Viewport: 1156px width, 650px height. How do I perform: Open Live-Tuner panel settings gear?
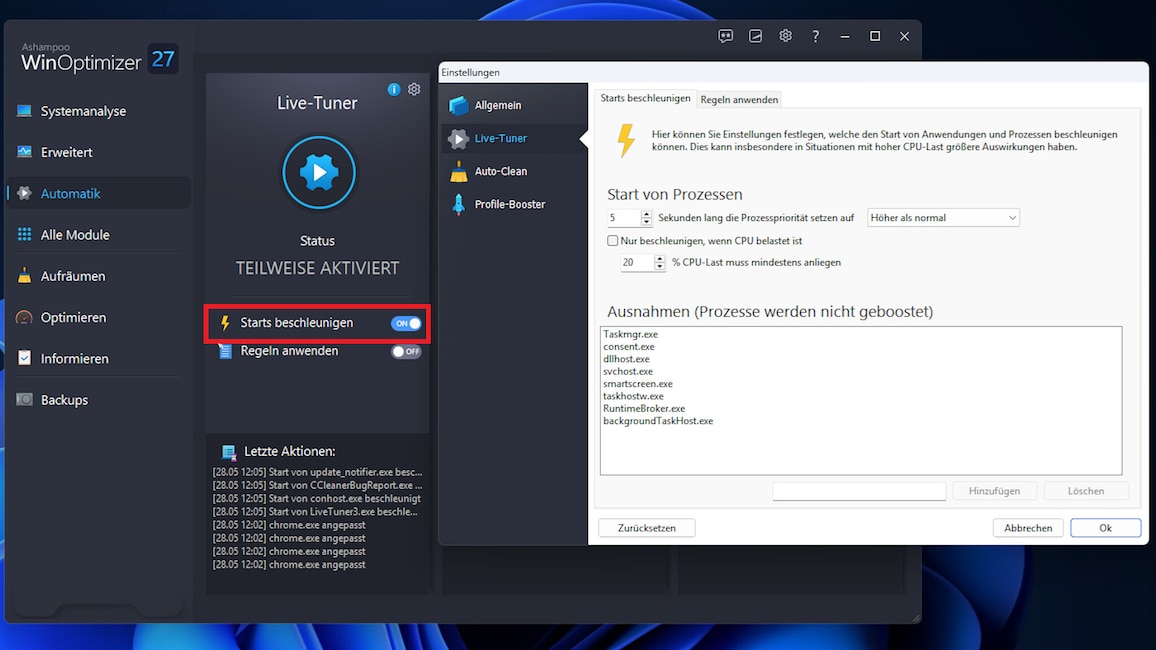[x=414, y=89]
